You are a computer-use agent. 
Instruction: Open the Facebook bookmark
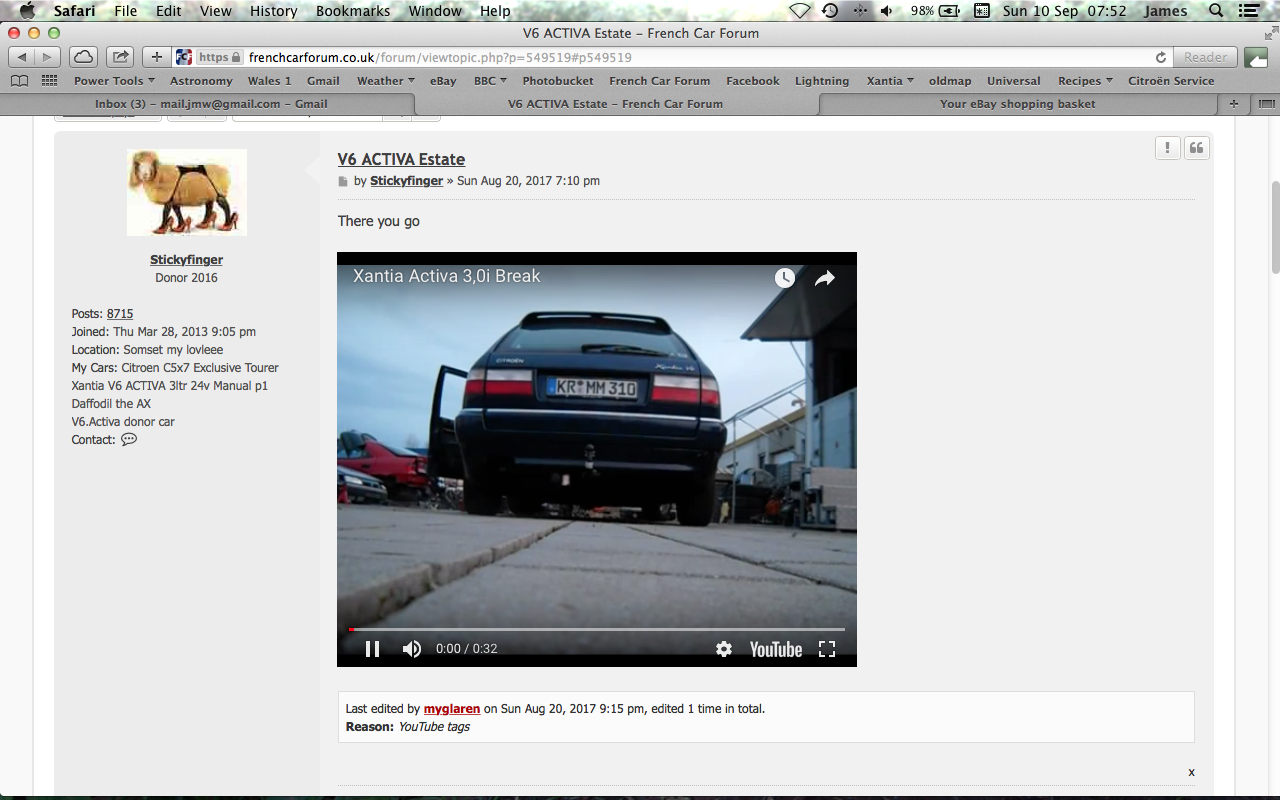click(753, 81)
